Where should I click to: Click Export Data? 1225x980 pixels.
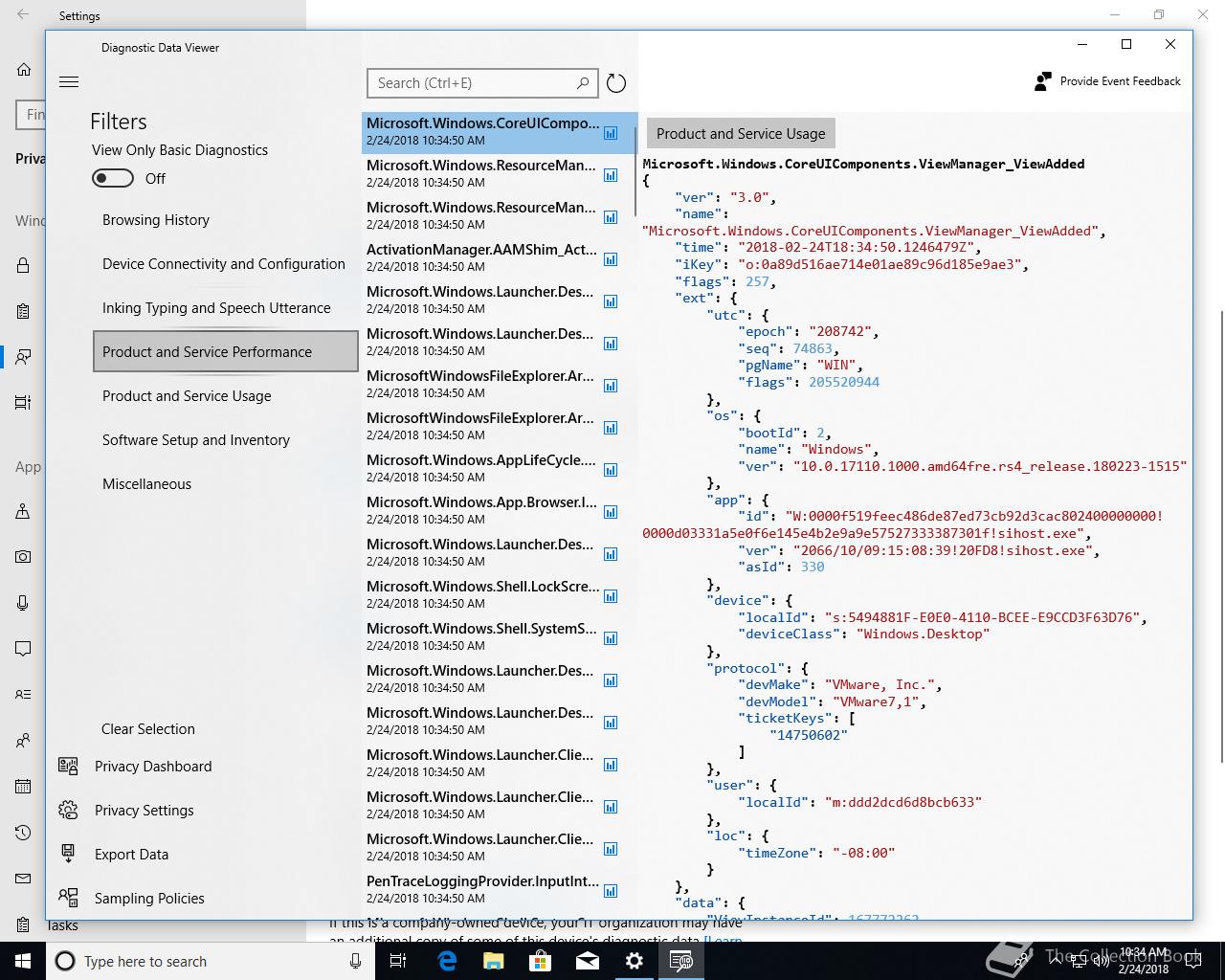[131, 855]
